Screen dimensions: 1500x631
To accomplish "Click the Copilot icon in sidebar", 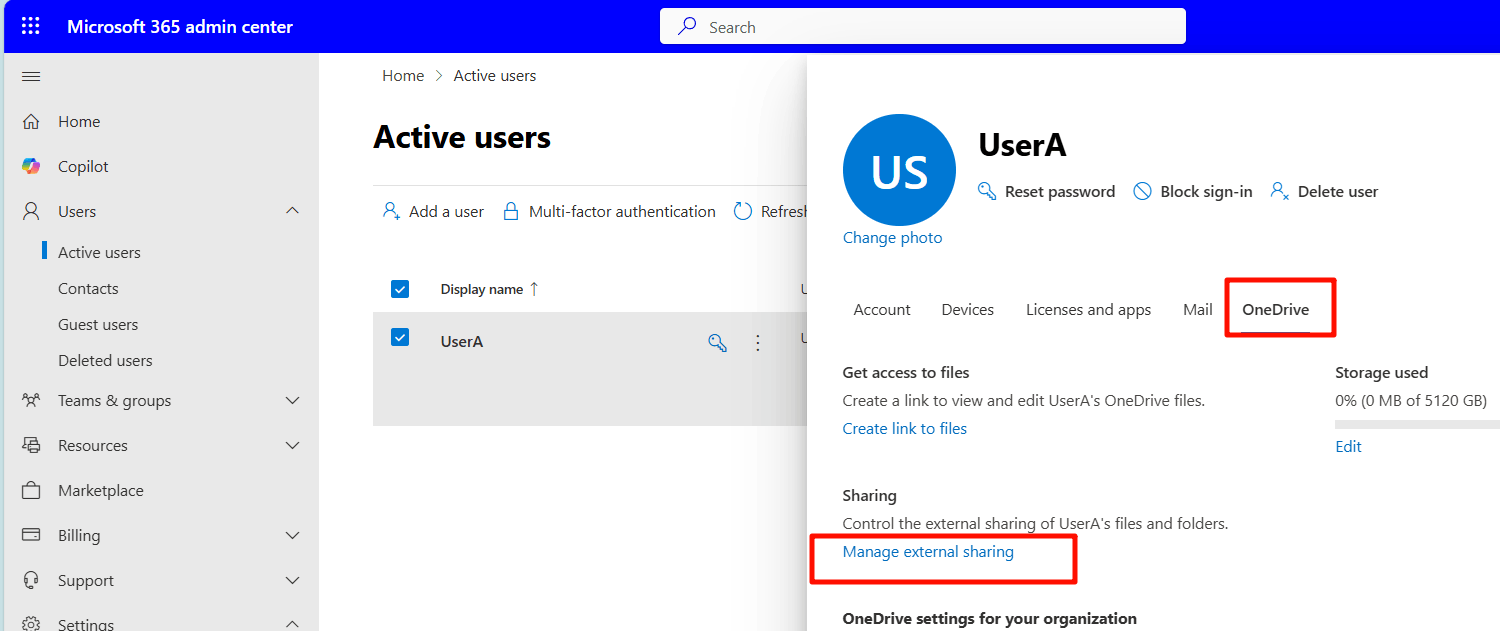I will [31, 166].
